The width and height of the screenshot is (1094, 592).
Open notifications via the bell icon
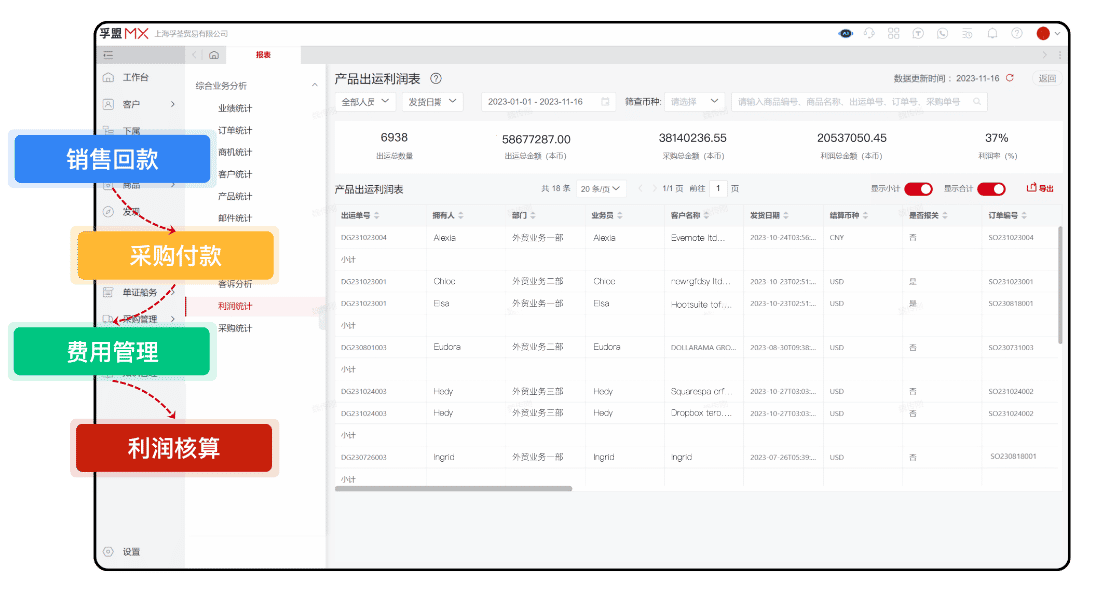[x=990, y=33]
